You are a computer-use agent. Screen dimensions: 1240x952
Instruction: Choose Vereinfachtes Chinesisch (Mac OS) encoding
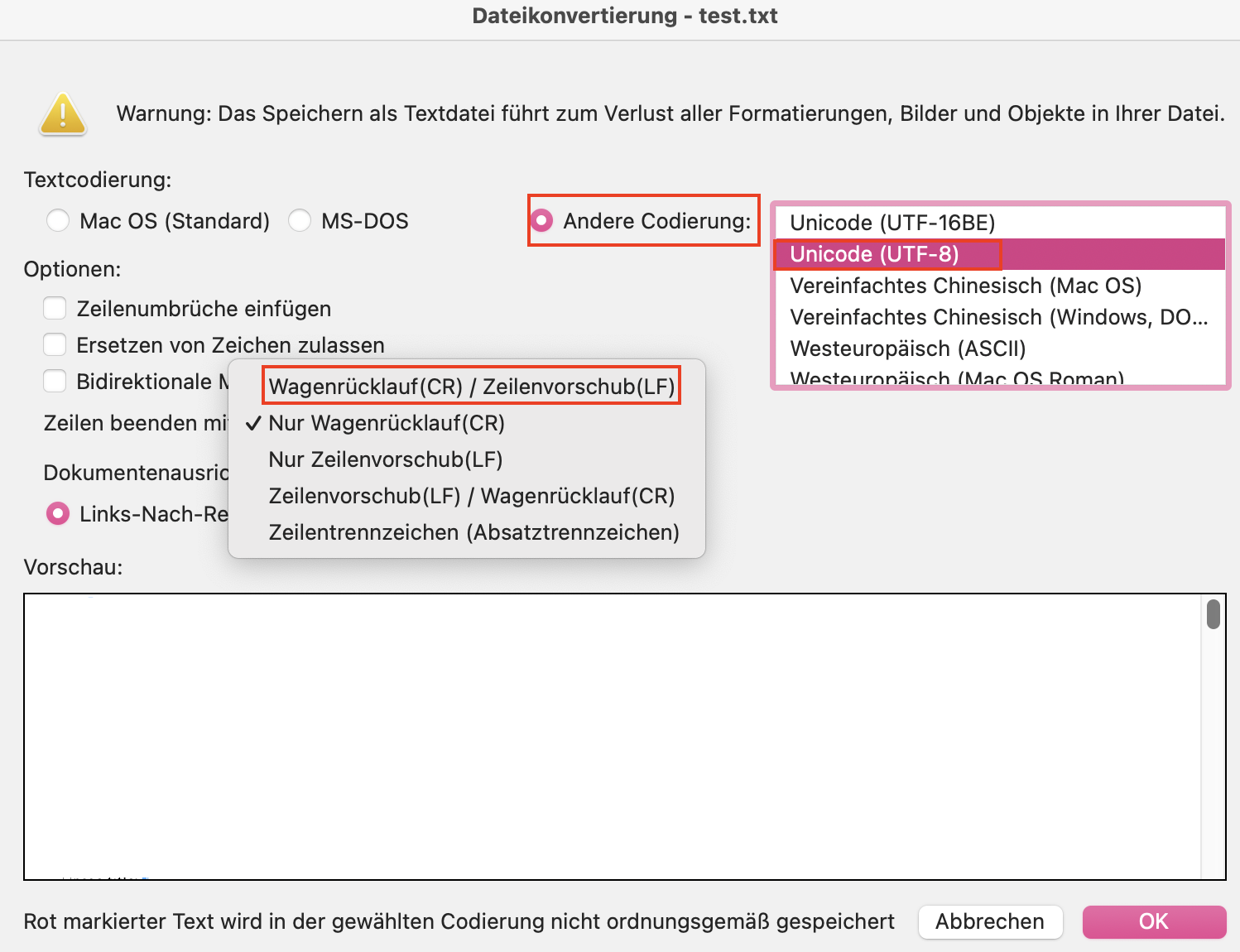click(999, 286)
